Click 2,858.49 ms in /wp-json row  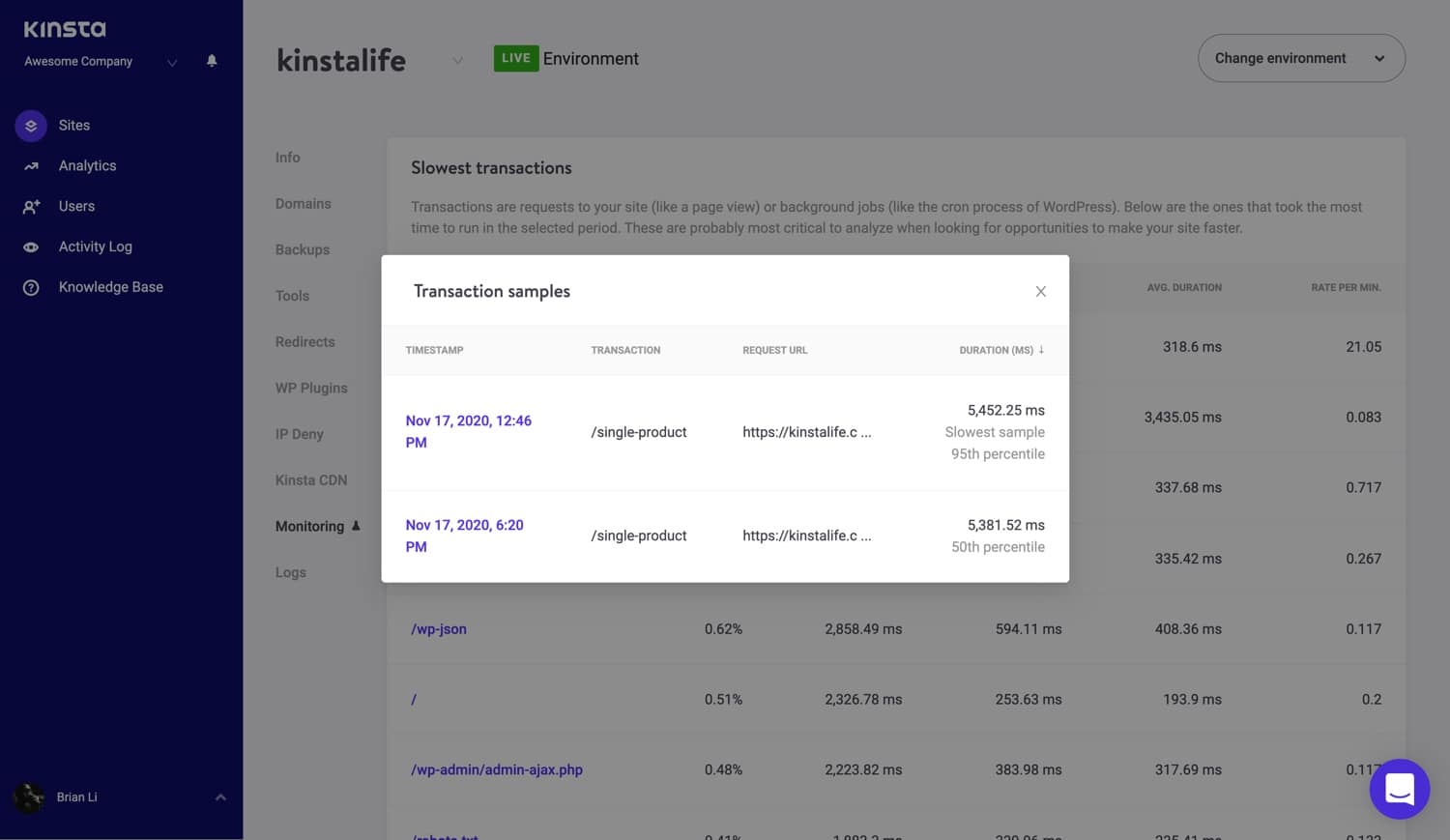pos(863,629)
